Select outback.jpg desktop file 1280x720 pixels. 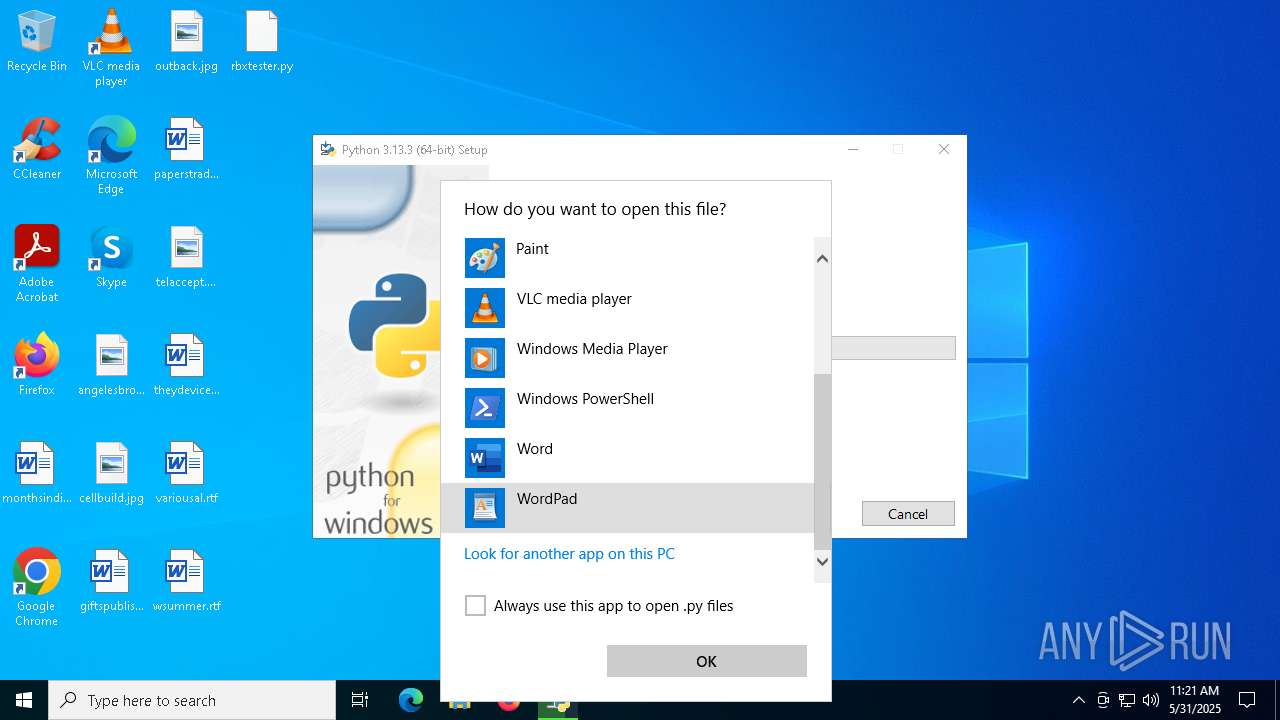pos(186,42)
